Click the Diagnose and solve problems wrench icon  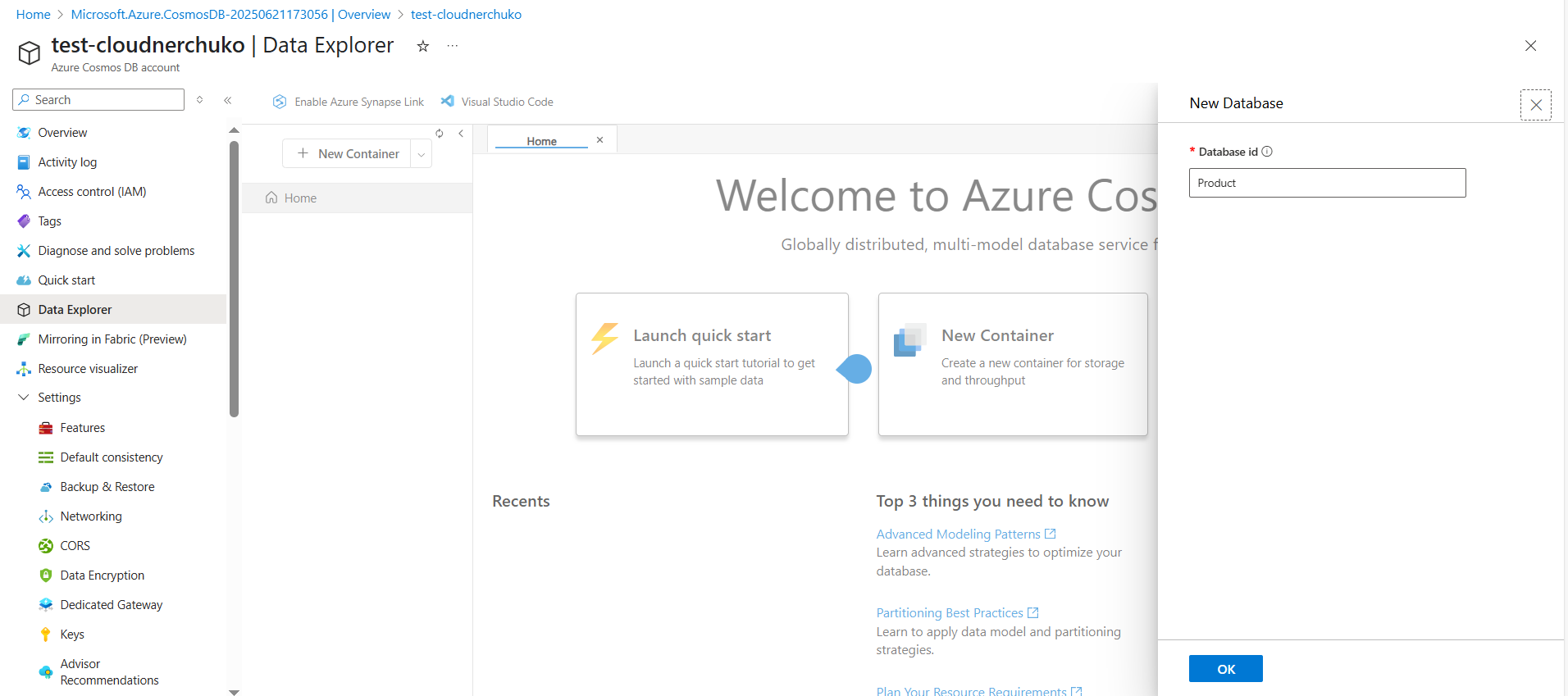pyautogui.click(x=24, y=251)
